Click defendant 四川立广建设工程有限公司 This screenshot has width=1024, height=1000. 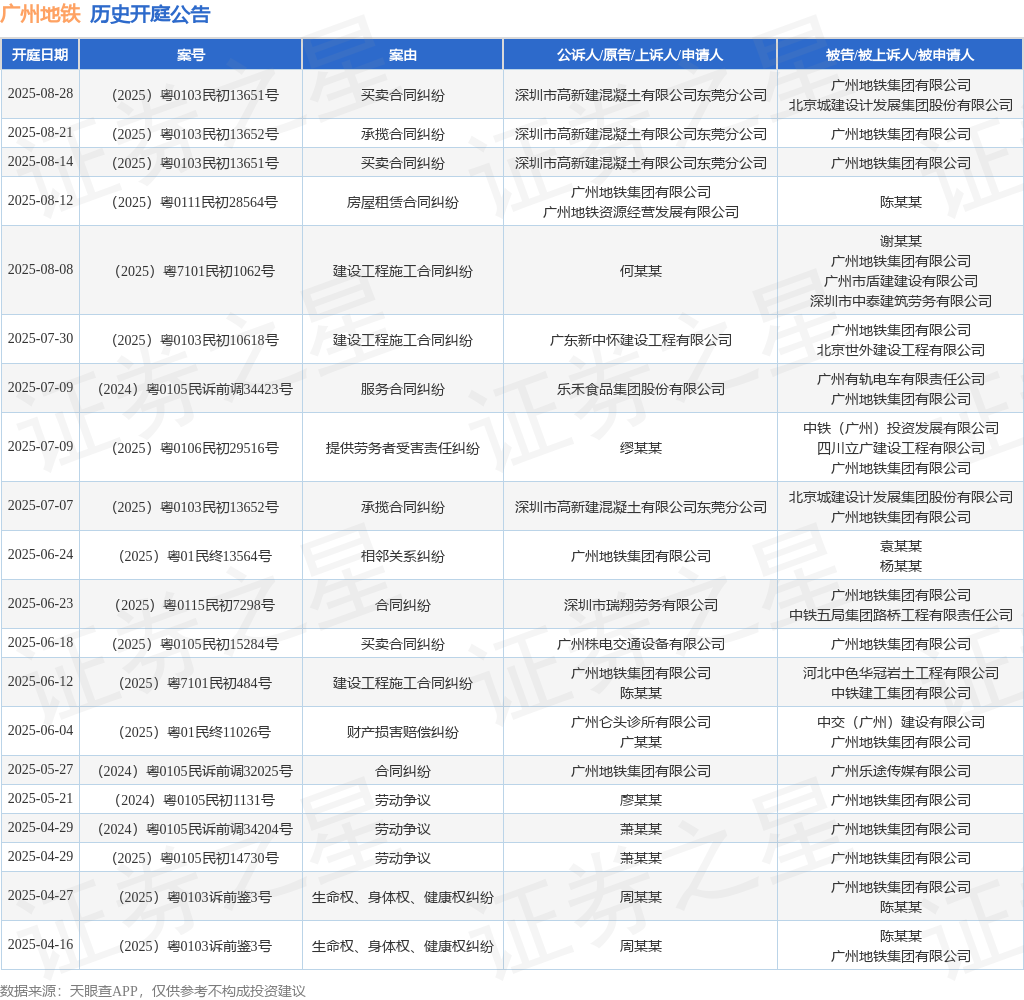point(900,448)
